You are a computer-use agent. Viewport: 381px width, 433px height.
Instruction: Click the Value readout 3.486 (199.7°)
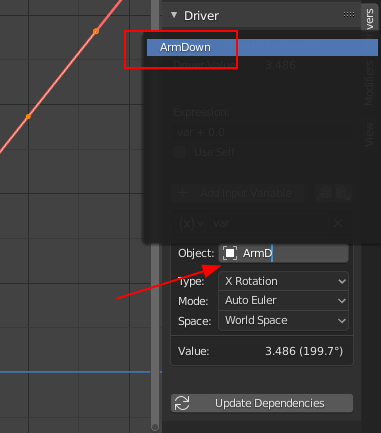pos(304,351)
